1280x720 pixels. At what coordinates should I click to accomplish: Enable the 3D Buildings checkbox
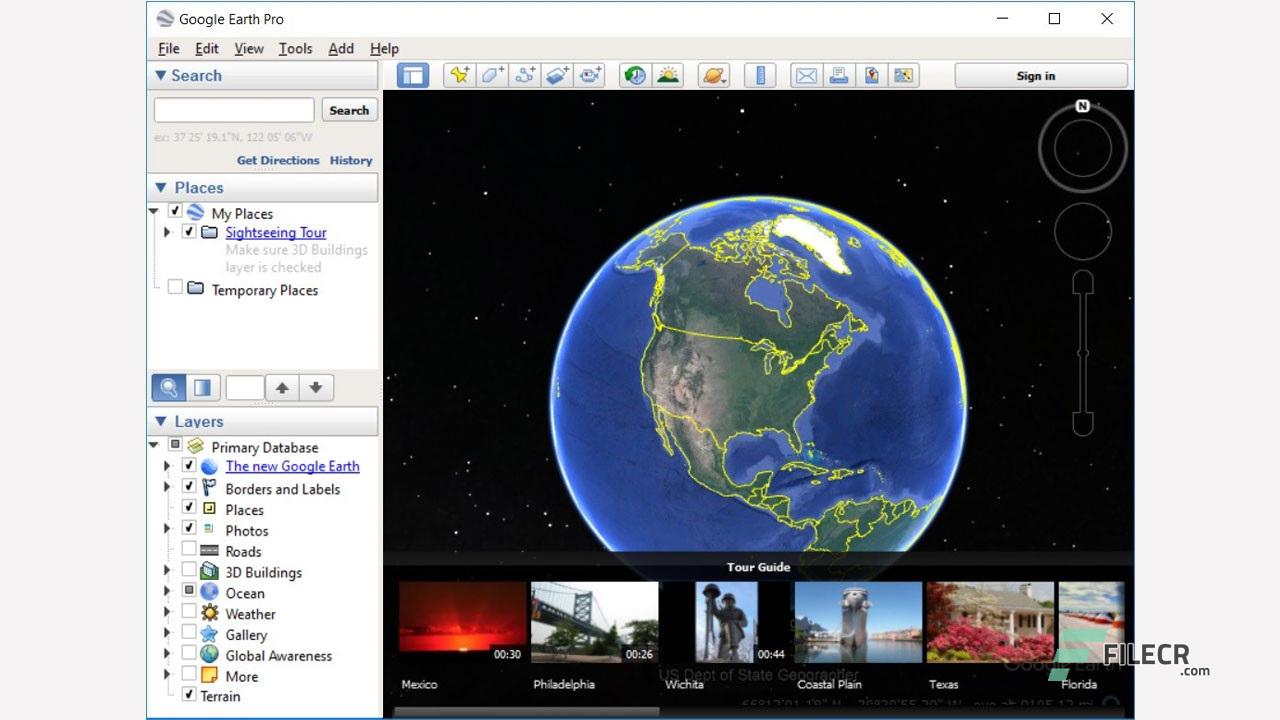pos(188,570)
